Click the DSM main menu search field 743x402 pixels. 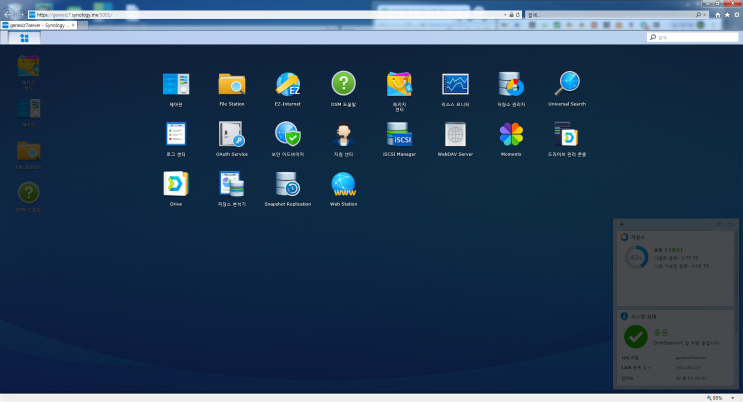[692, 37]
